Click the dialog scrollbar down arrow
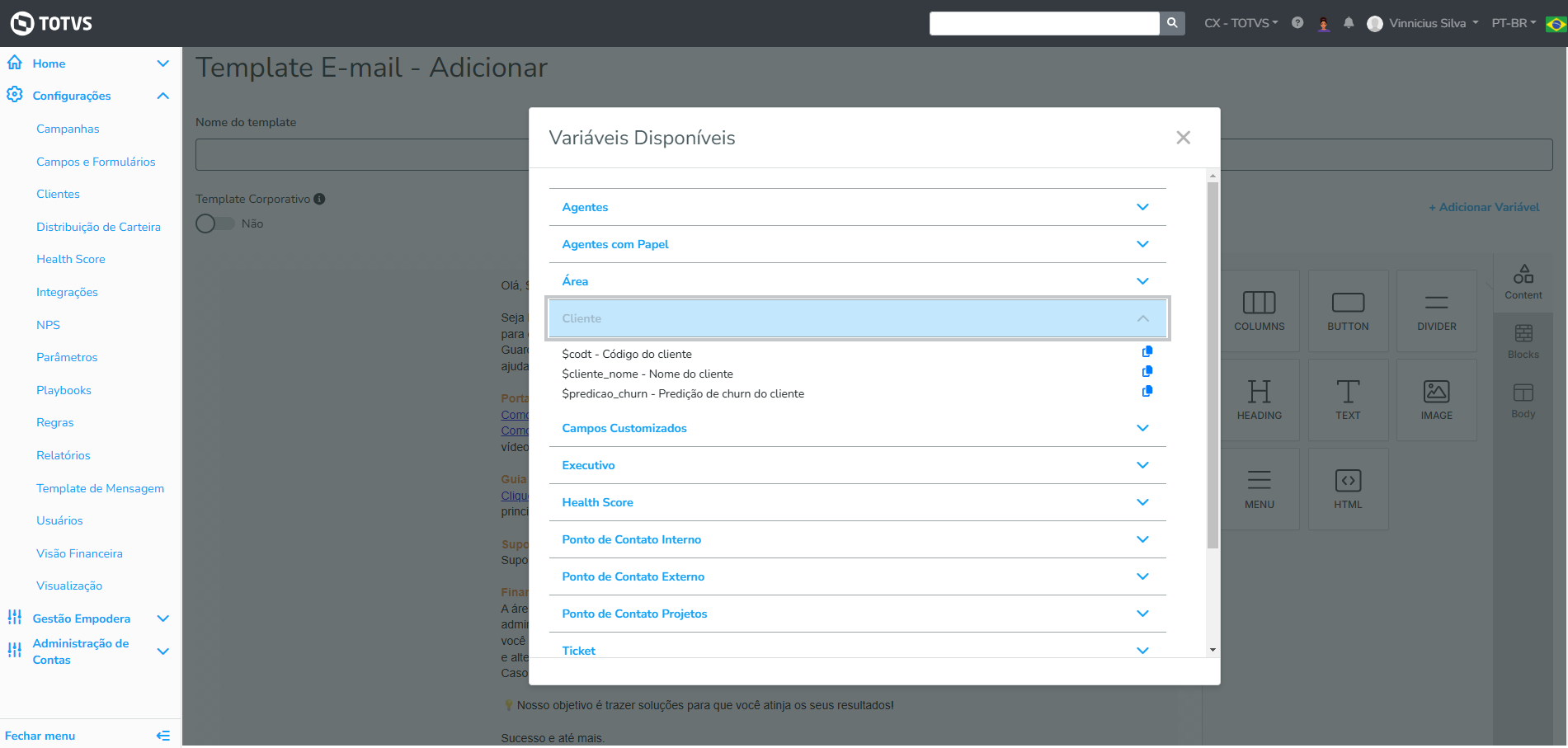This screenshot has height=748, width=1568. (1212, 650)
